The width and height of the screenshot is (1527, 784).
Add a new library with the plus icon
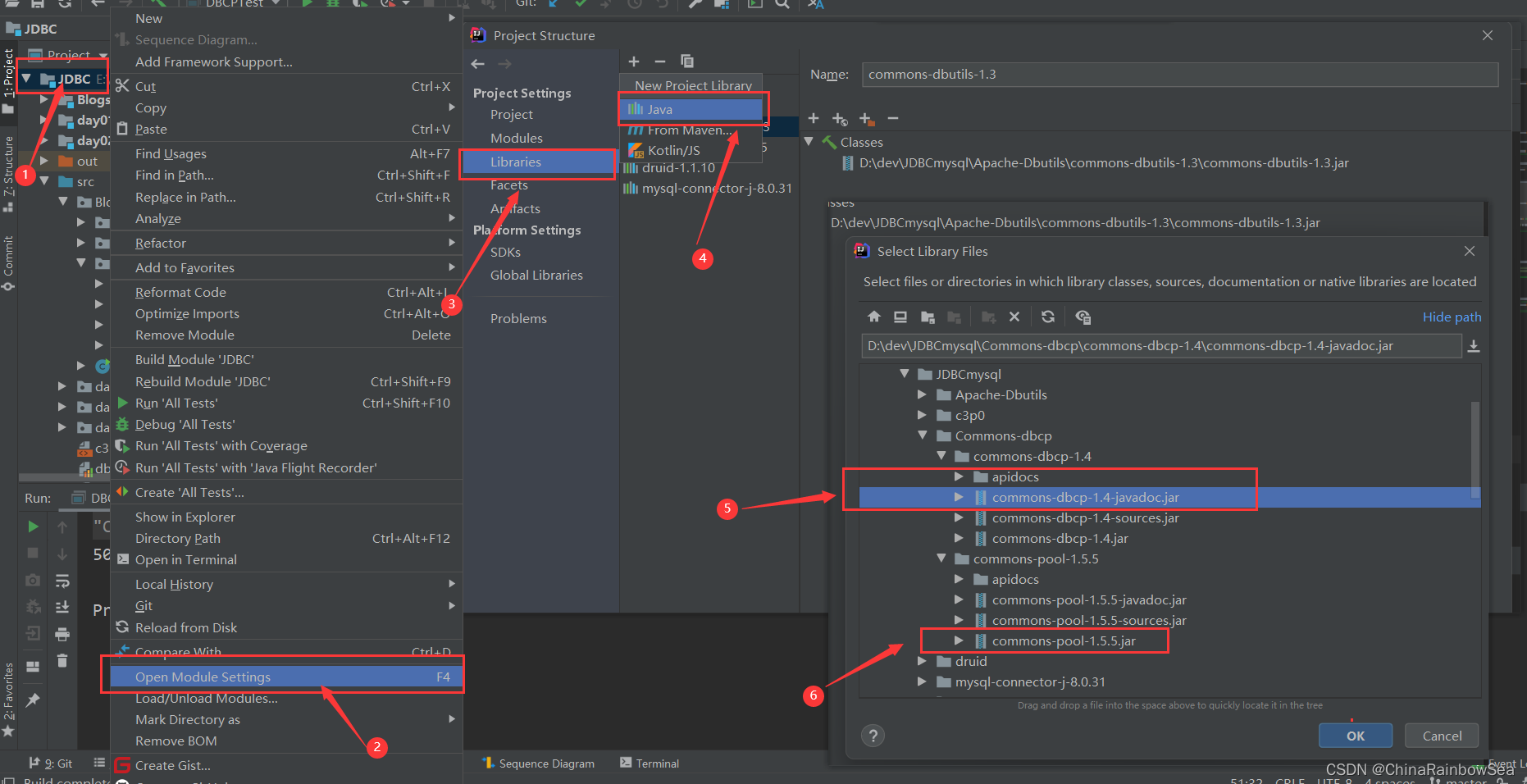click(x=634, y=62)
